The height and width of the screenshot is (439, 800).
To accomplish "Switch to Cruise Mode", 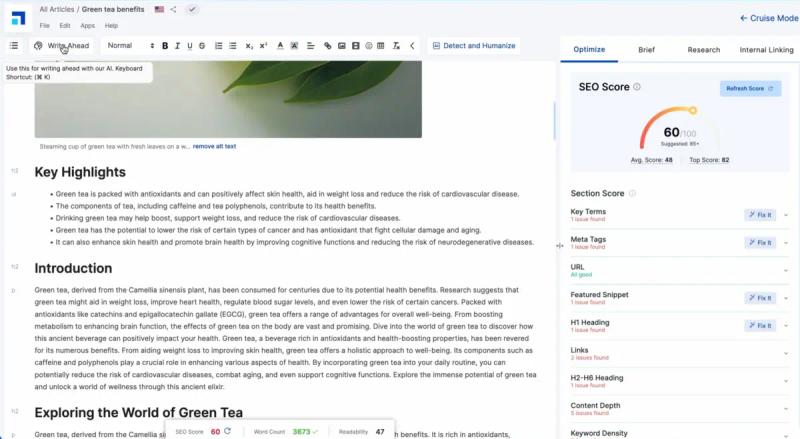I will tap(769, 18).
